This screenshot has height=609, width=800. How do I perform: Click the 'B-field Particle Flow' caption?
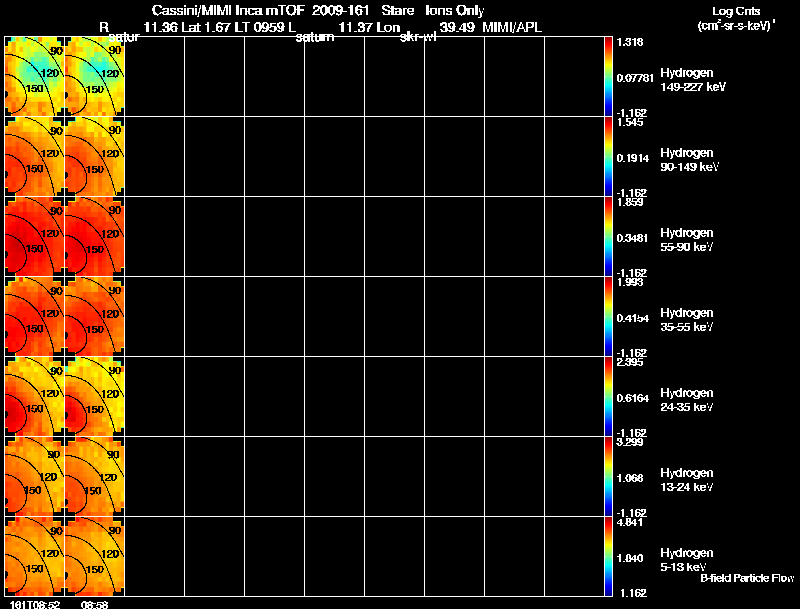[x=747, y=578]
